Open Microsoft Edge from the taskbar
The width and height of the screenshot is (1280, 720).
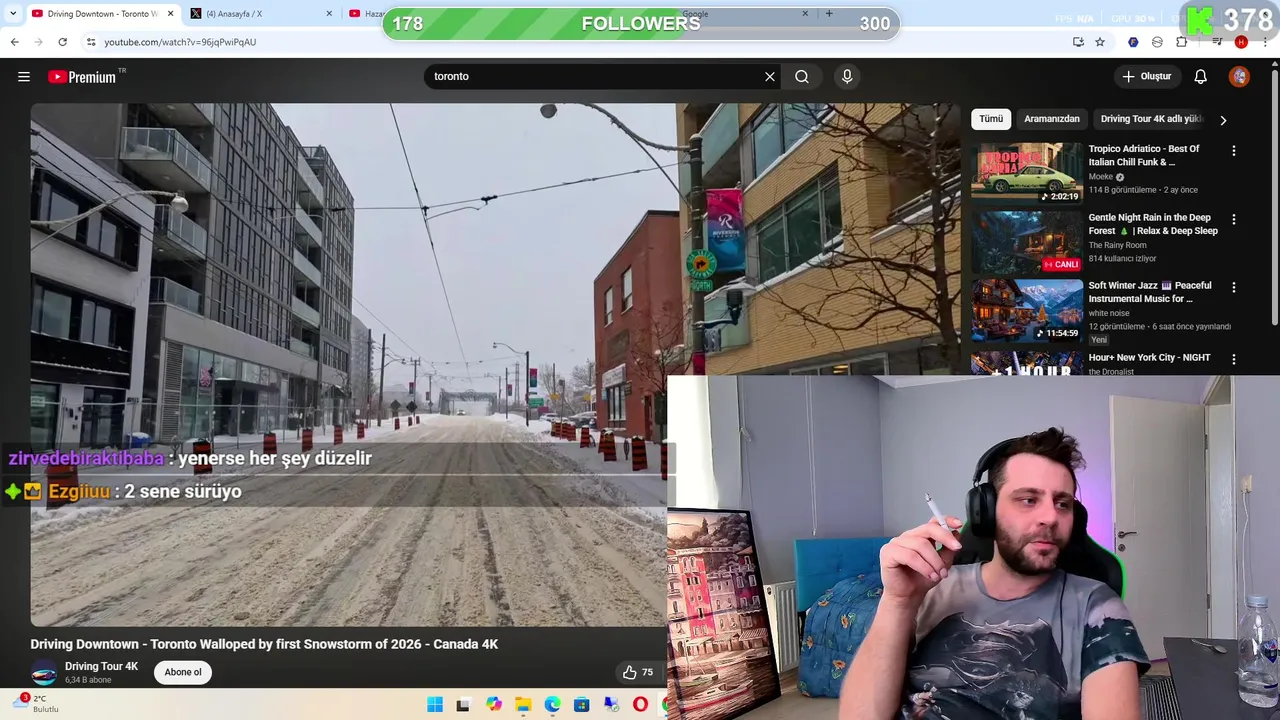click(x=553, y=705)
